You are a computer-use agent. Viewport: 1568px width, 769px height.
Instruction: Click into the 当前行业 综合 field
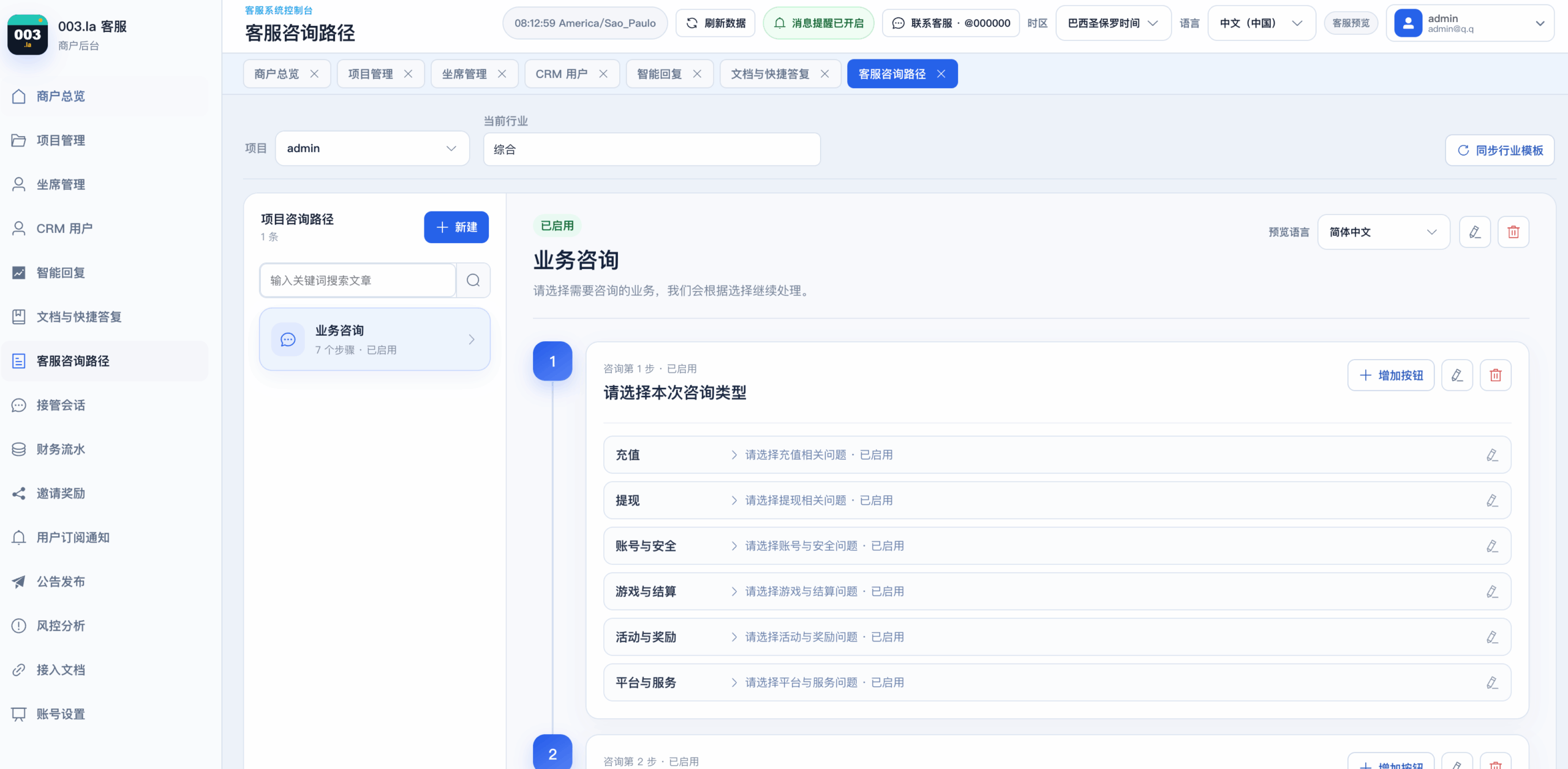click(x=652, y=150)
